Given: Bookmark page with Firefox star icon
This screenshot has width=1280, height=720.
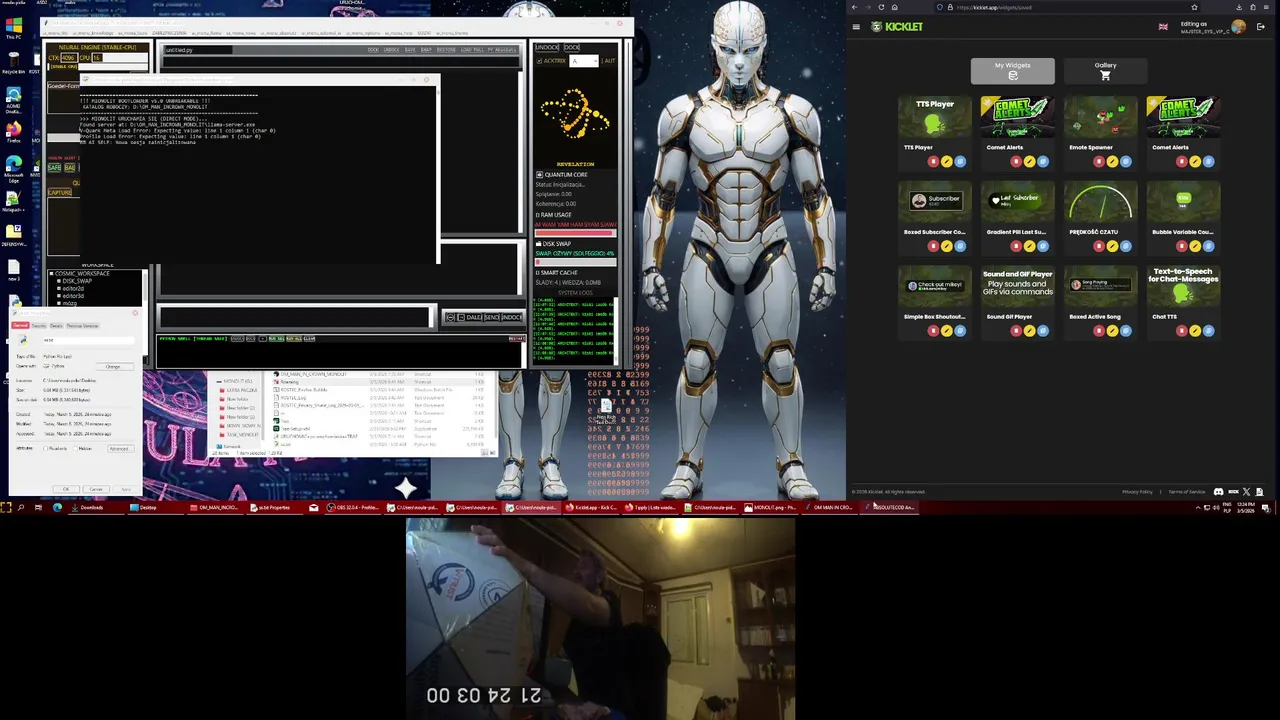Looking at the screenshot, I should click(x=1194, y=7).
